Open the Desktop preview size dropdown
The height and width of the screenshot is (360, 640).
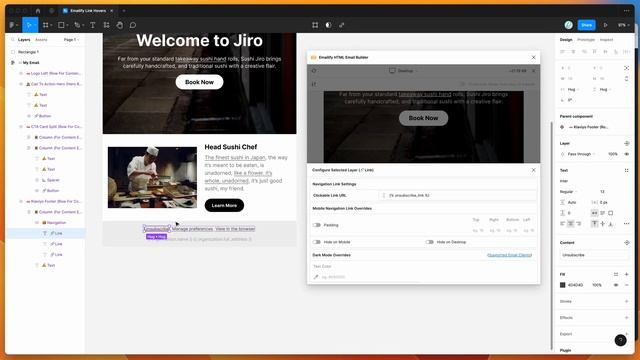(403, 71)
